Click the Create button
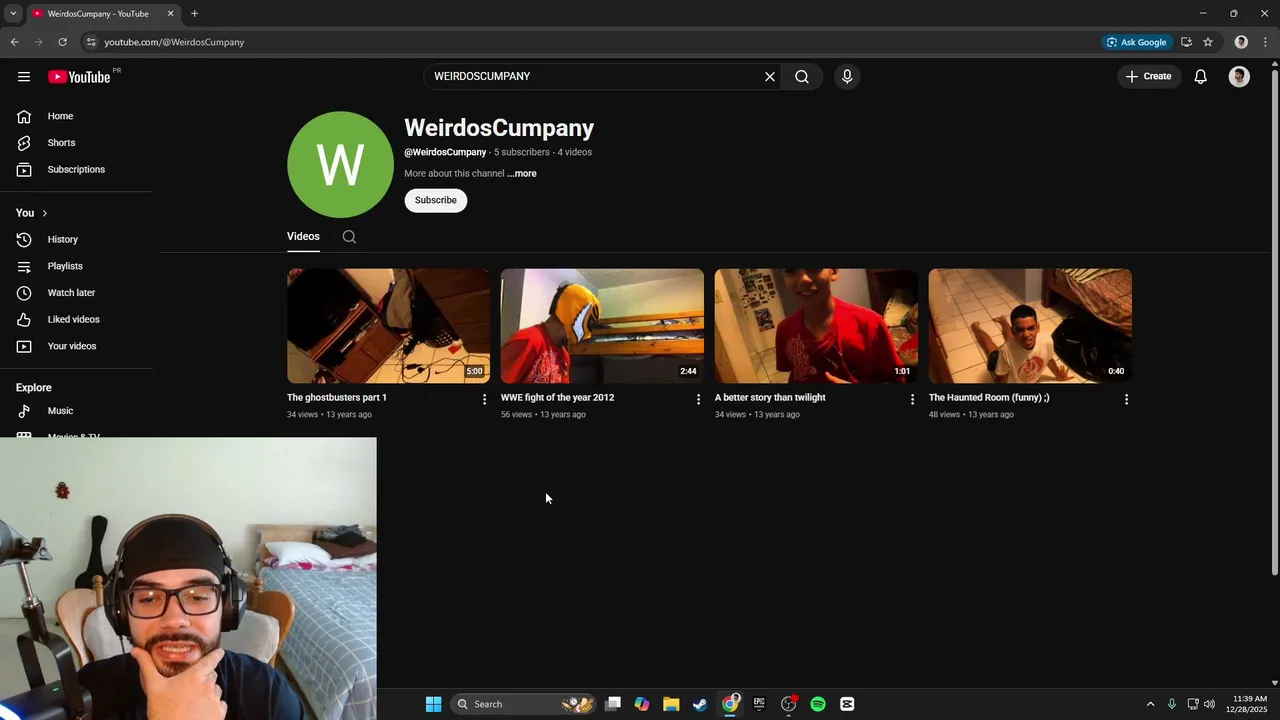Viewport: 1280px width, 720px height. [x=1148, y=77]
